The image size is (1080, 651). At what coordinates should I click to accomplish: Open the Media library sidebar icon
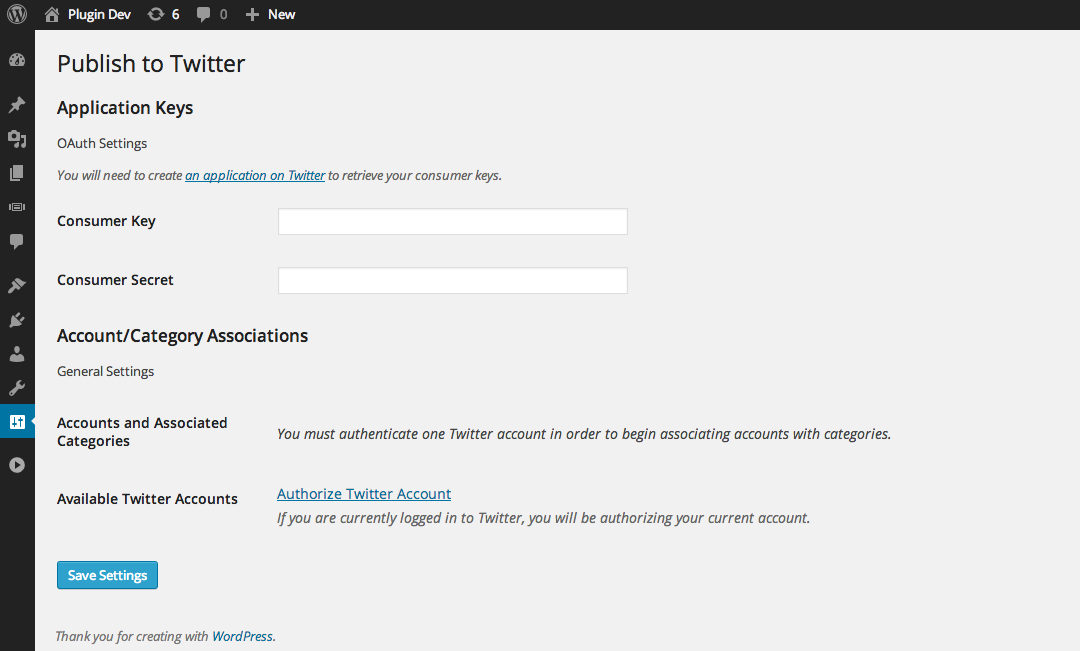coord(17,139)
